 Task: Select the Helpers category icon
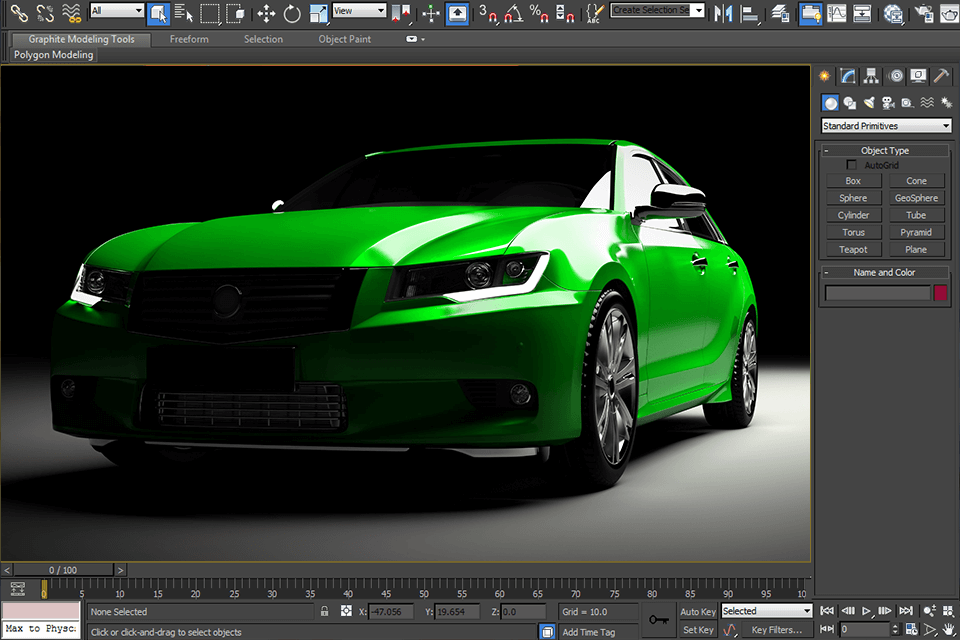click(907, 103)
